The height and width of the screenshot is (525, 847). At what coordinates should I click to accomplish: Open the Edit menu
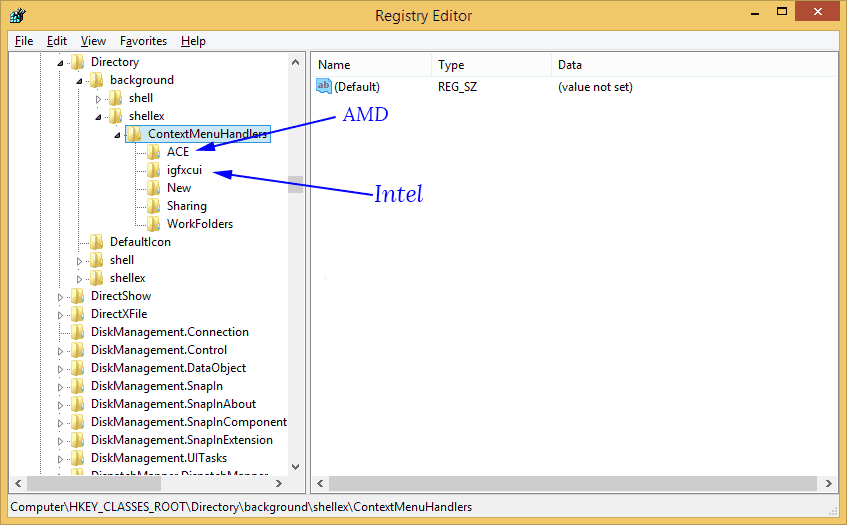click(57, 41)
